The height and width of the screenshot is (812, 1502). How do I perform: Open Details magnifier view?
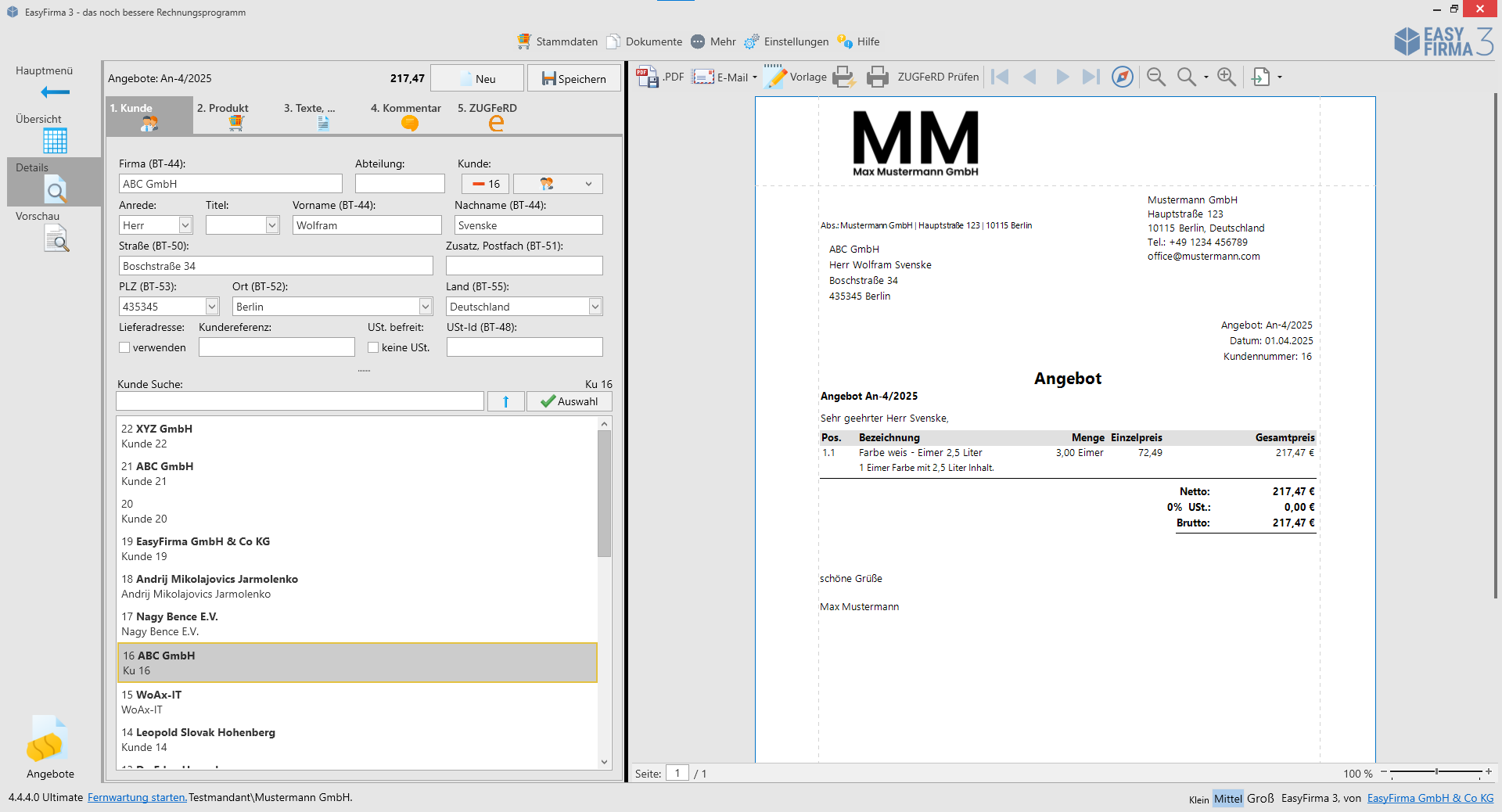click(x=55, y=189)
